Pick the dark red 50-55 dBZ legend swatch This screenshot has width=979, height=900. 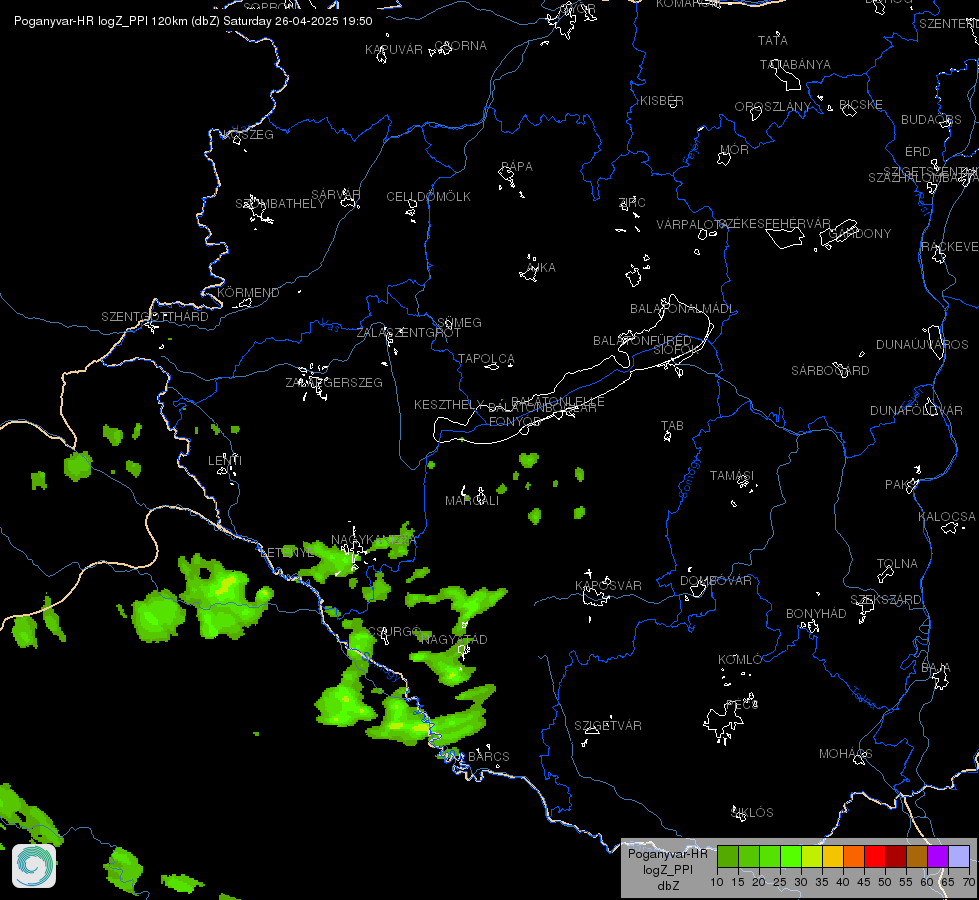896,857
